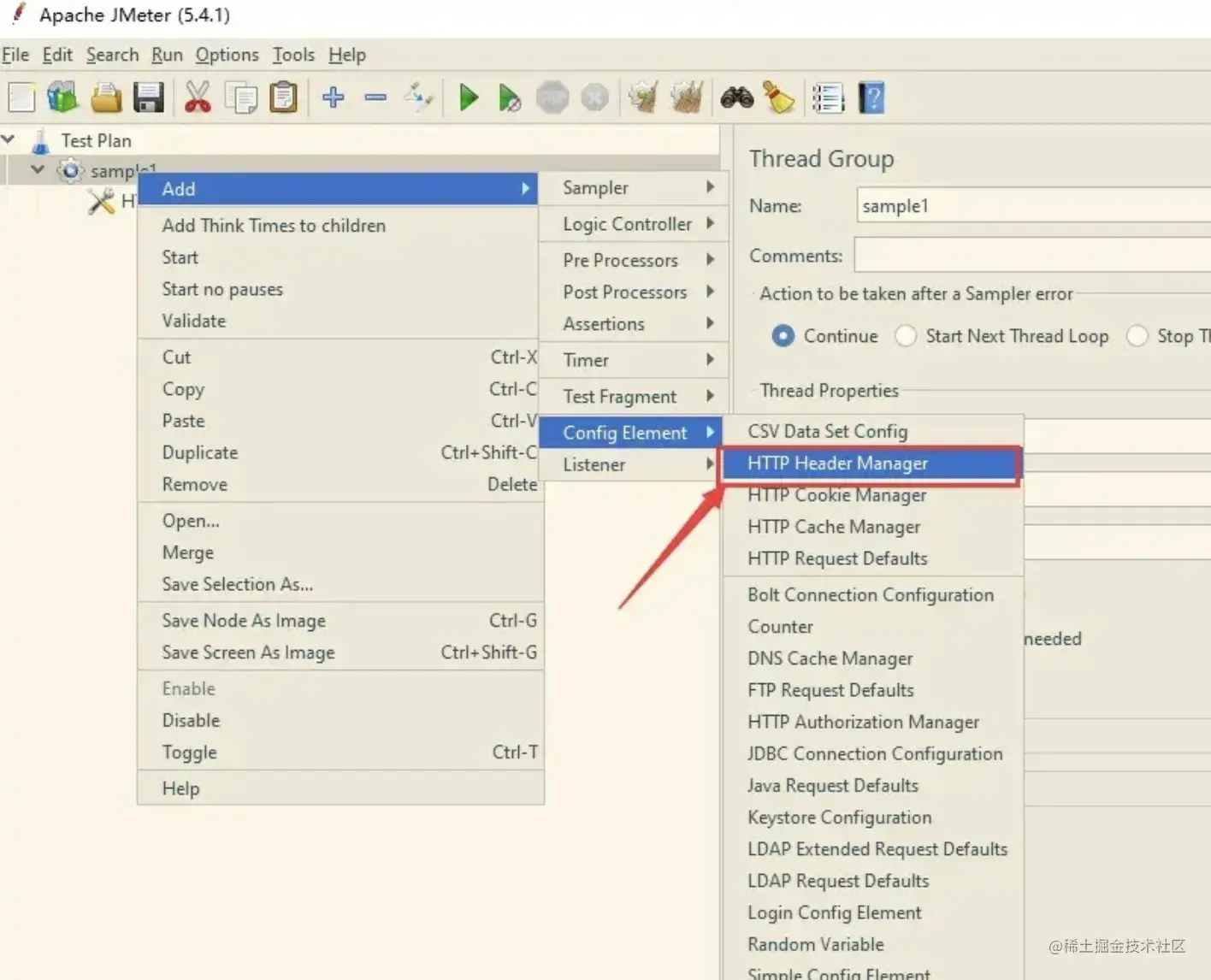Click the plus Expand All toolbar icon
Viewport: 1211px width, 980px height.
click(334, 97)
